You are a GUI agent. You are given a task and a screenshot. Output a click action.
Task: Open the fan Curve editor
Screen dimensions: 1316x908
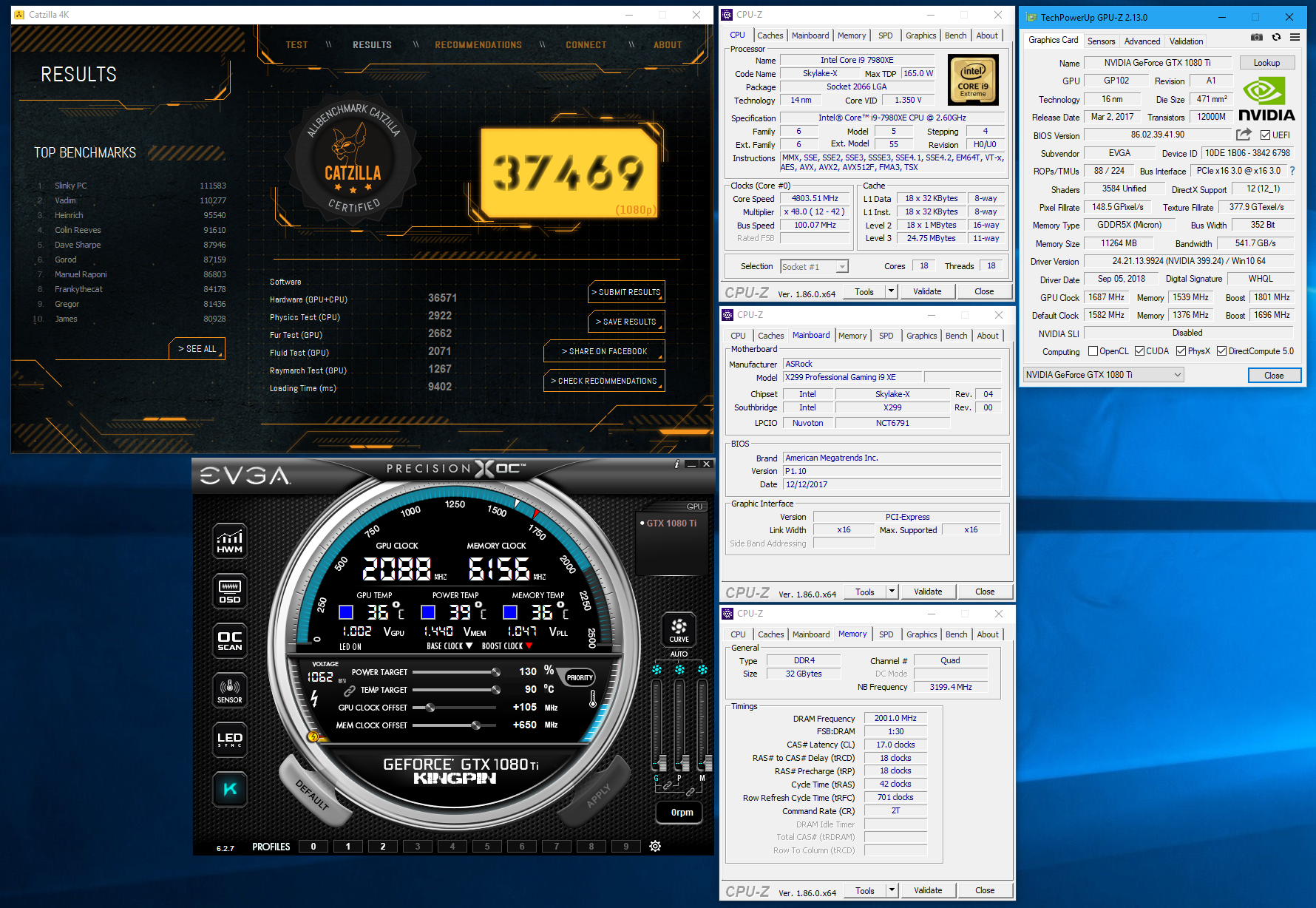(679, 629)
